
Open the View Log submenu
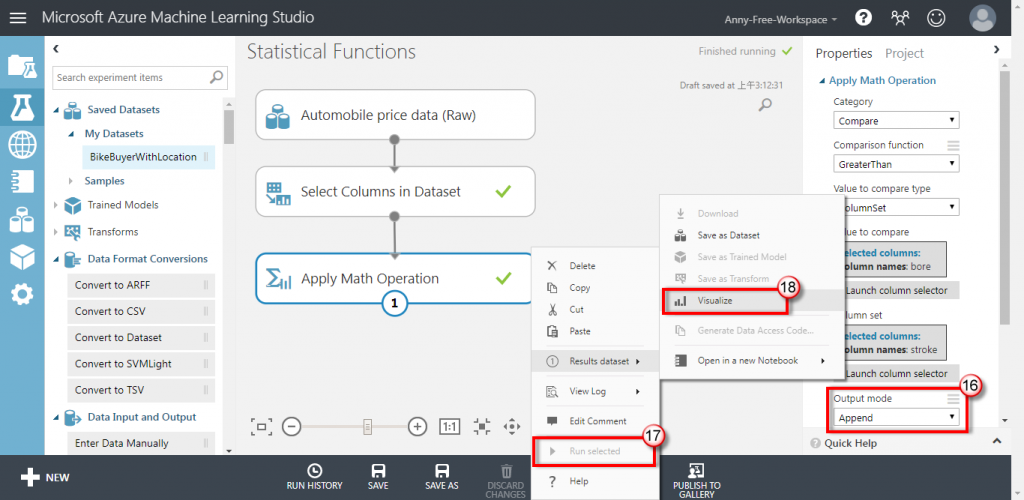[x=593, y=392]
